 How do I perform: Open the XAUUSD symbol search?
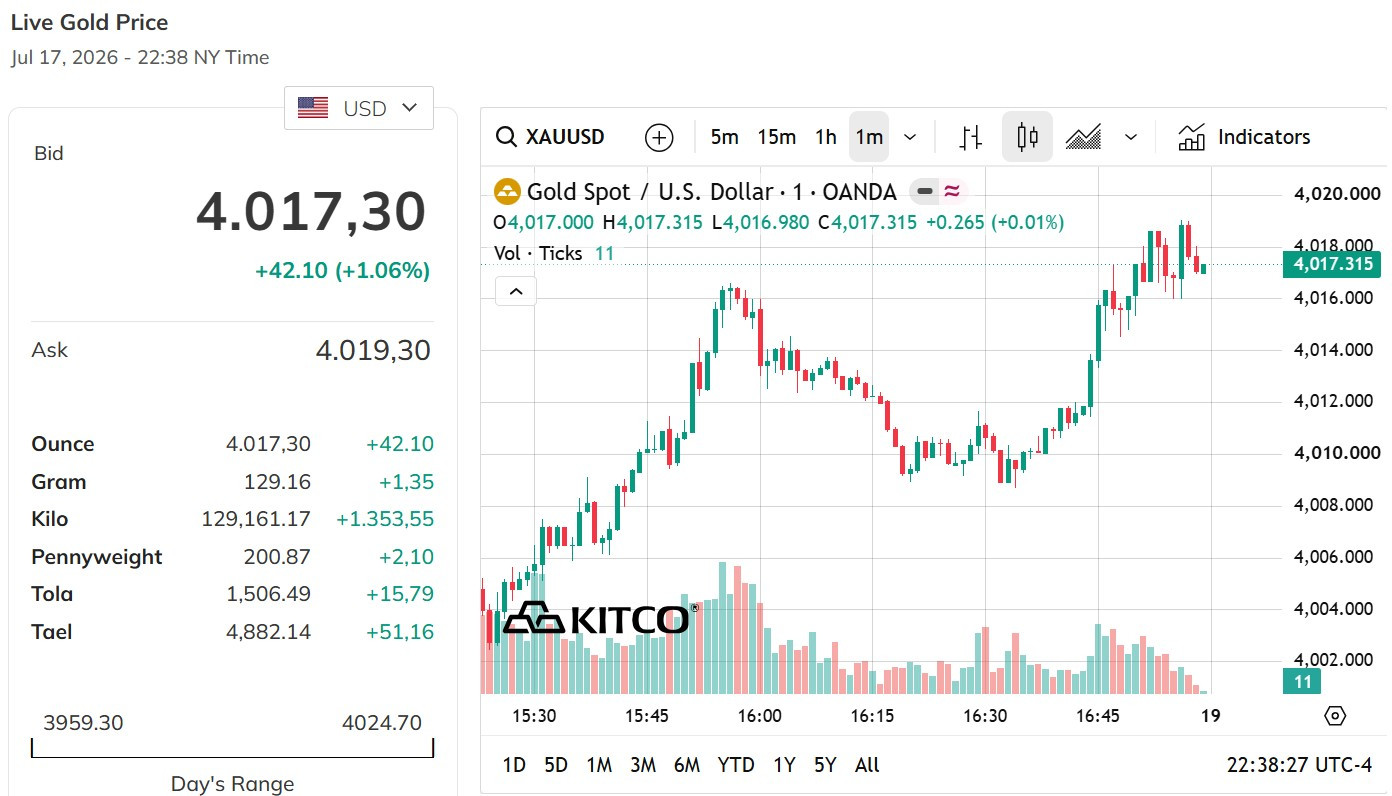coord(551,137)
